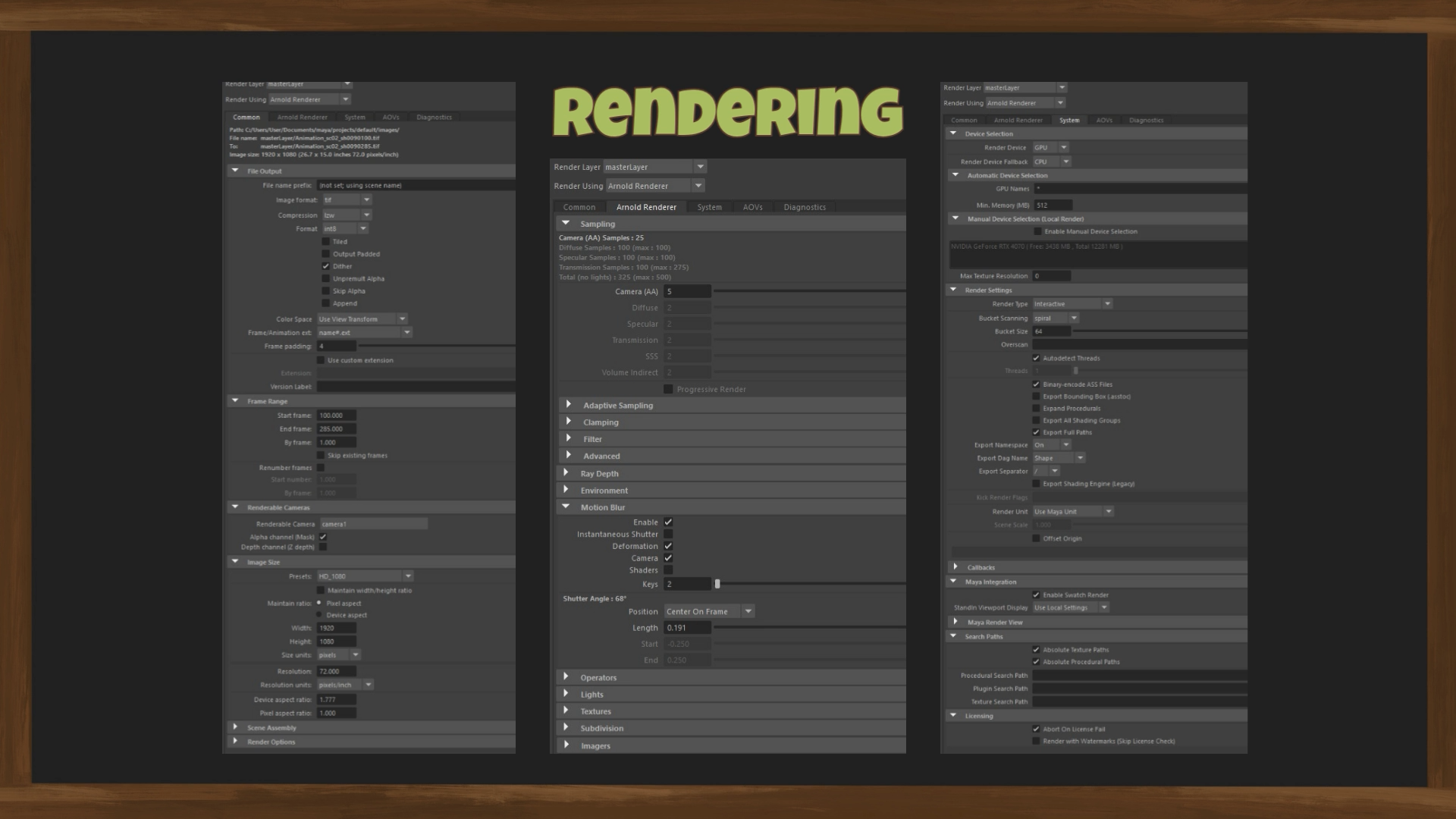
Task: Open the Export Dag Name dropdown
Action: [1059, 458]
